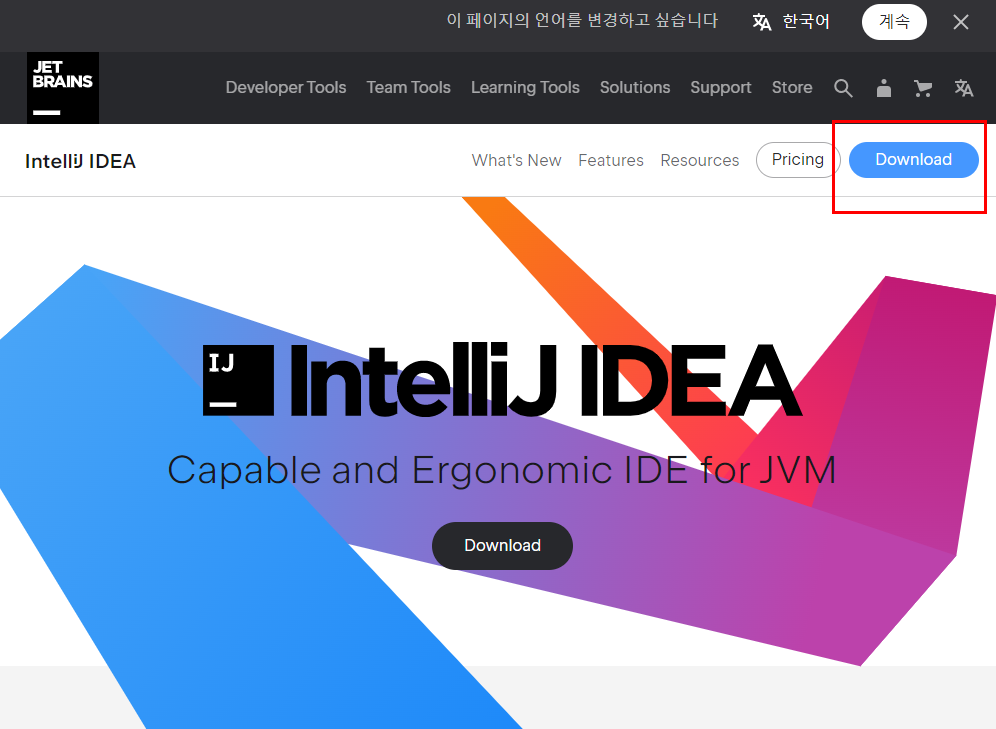Viewport: 996px width, 729px height.
Task: Open the Learning Tools menu
Action: [x=525, y=88]
